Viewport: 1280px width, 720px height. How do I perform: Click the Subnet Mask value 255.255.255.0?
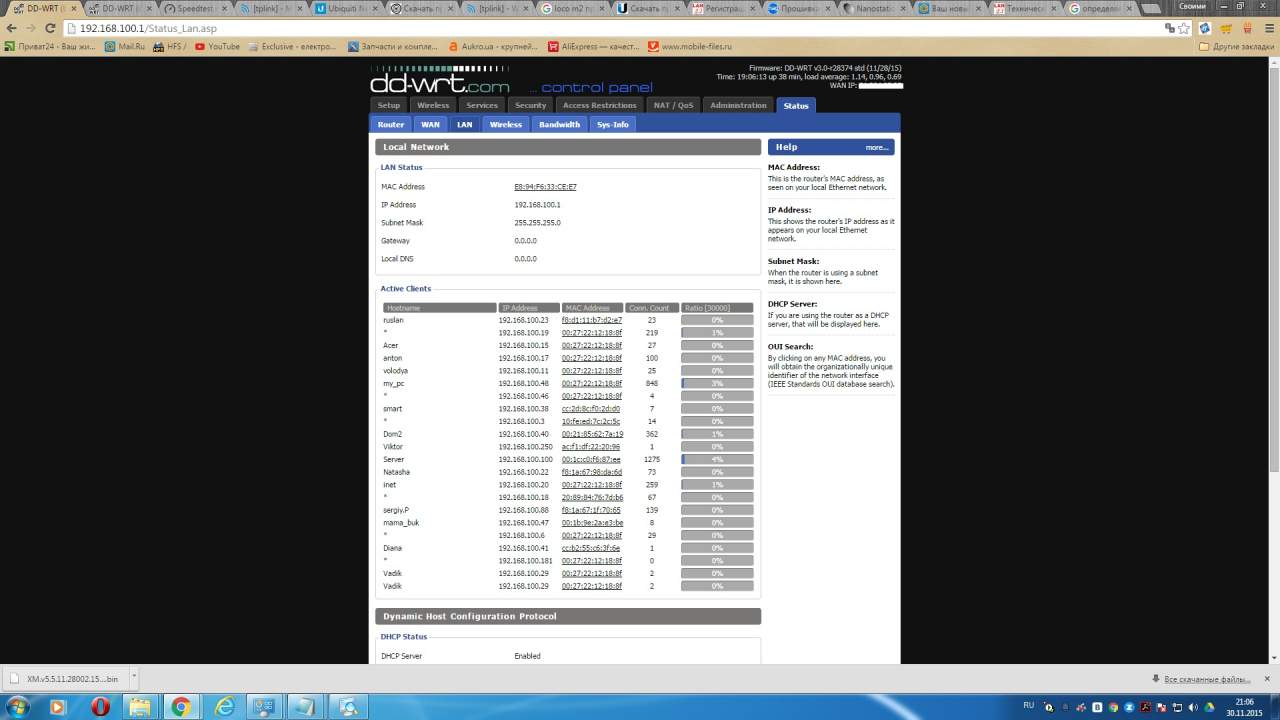tap(537, 223)
